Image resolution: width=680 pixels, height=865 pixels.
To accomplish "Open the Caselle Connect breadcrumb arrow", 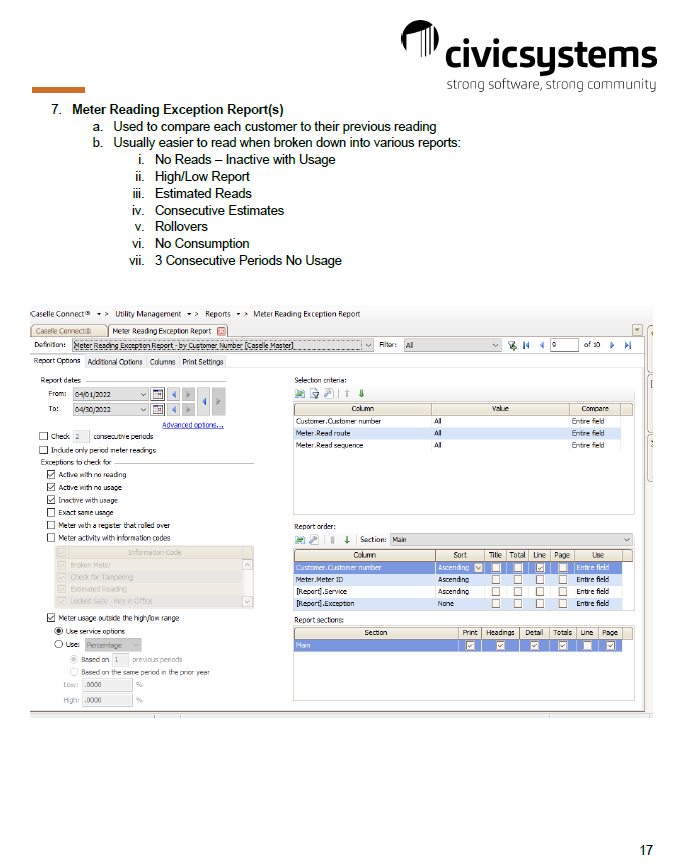I will (x=99, y=314).
